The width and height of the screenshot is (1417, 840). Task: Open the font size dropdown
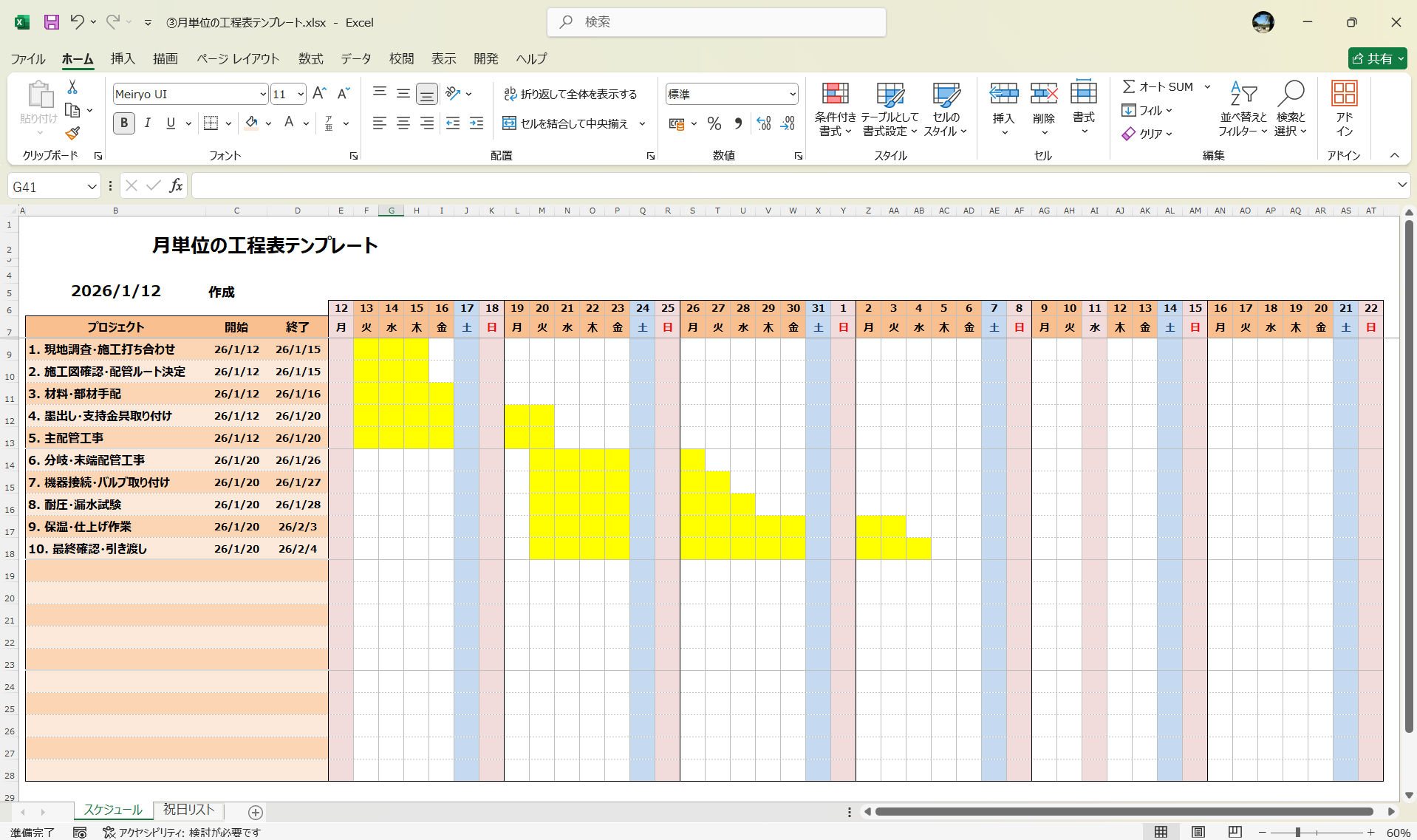point(299,94)
